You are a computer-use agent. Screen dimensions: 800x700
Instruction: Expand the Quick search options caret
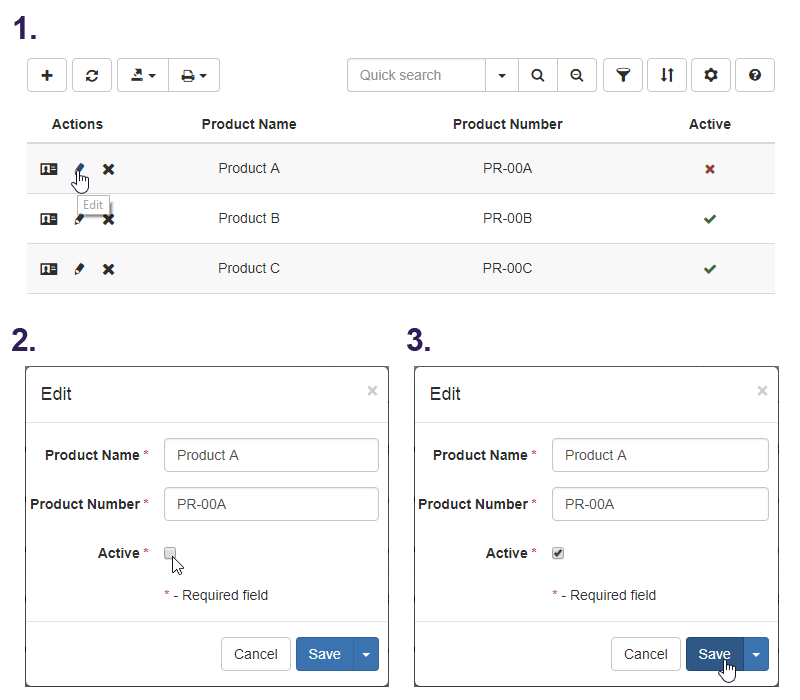[502, 75]
